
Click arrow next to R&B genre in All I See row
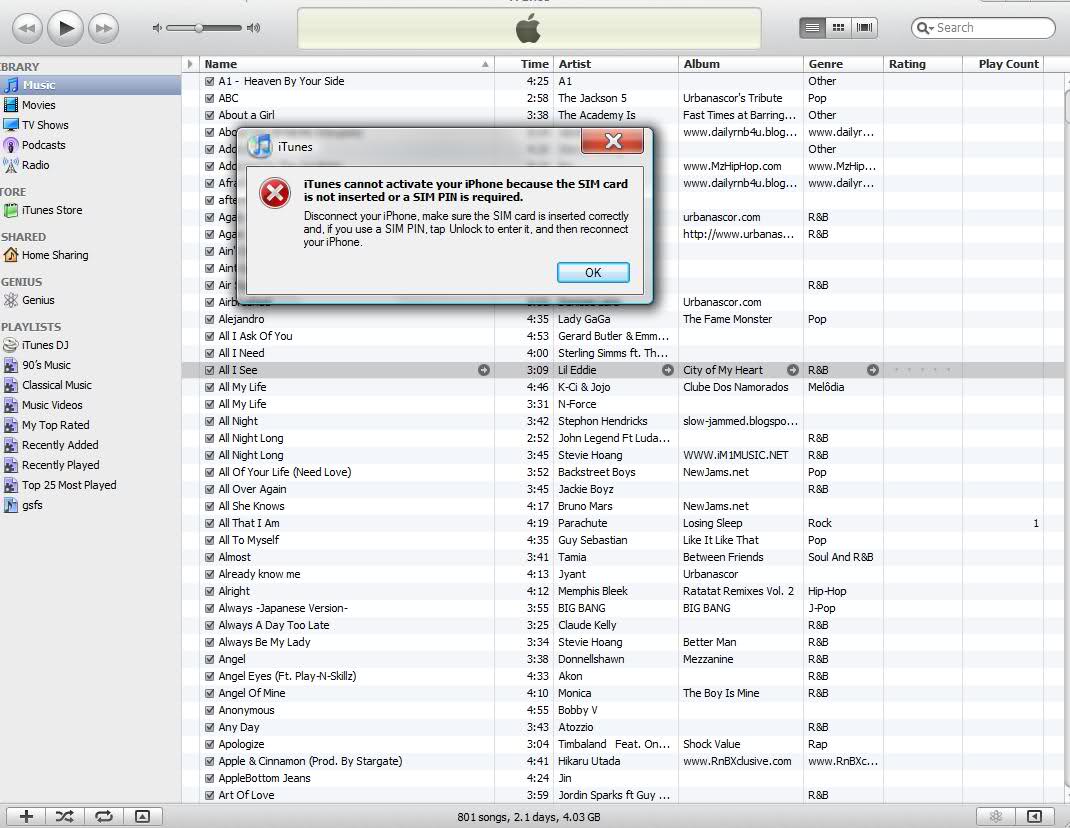tap(873, 370)
